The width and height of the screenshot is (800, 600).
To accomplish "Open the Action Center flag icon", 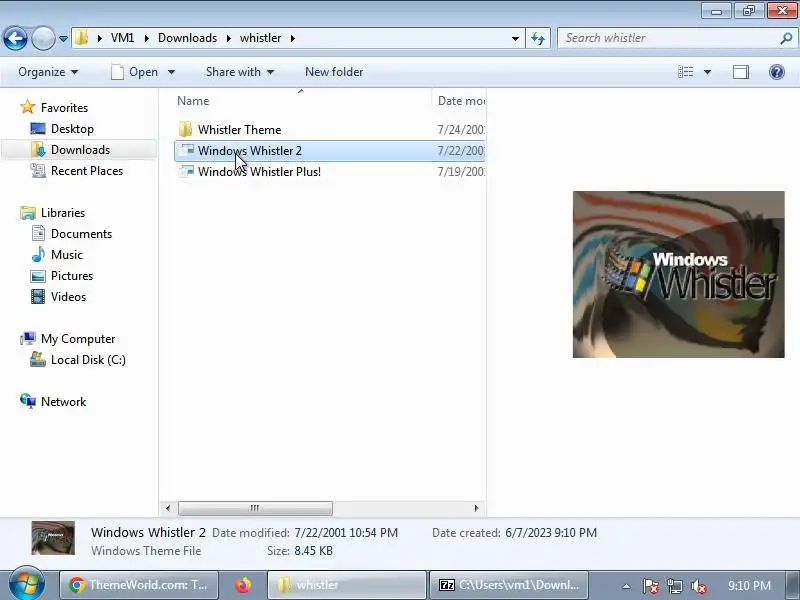I will (650, 586).
